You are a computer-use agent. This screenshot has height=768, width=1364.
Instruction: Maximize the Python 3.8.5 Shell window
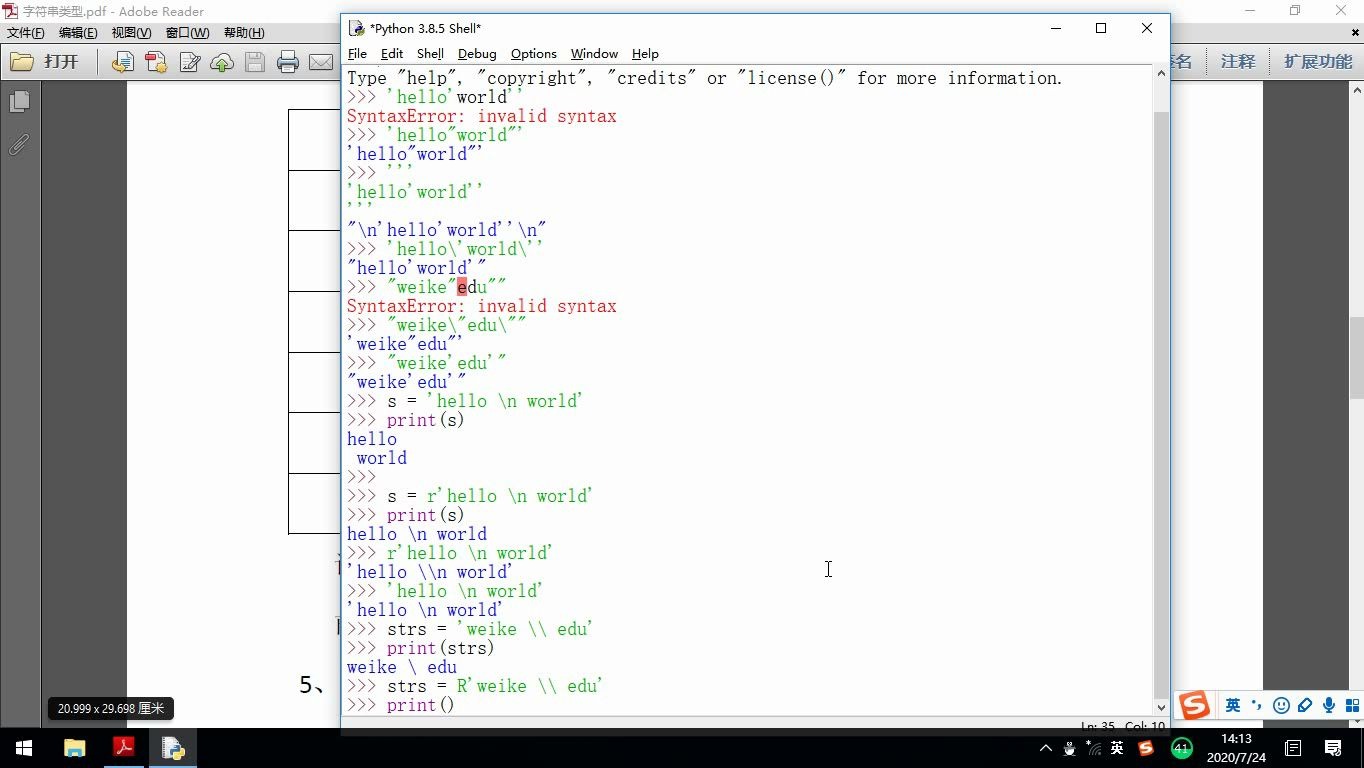point(1101,28)
